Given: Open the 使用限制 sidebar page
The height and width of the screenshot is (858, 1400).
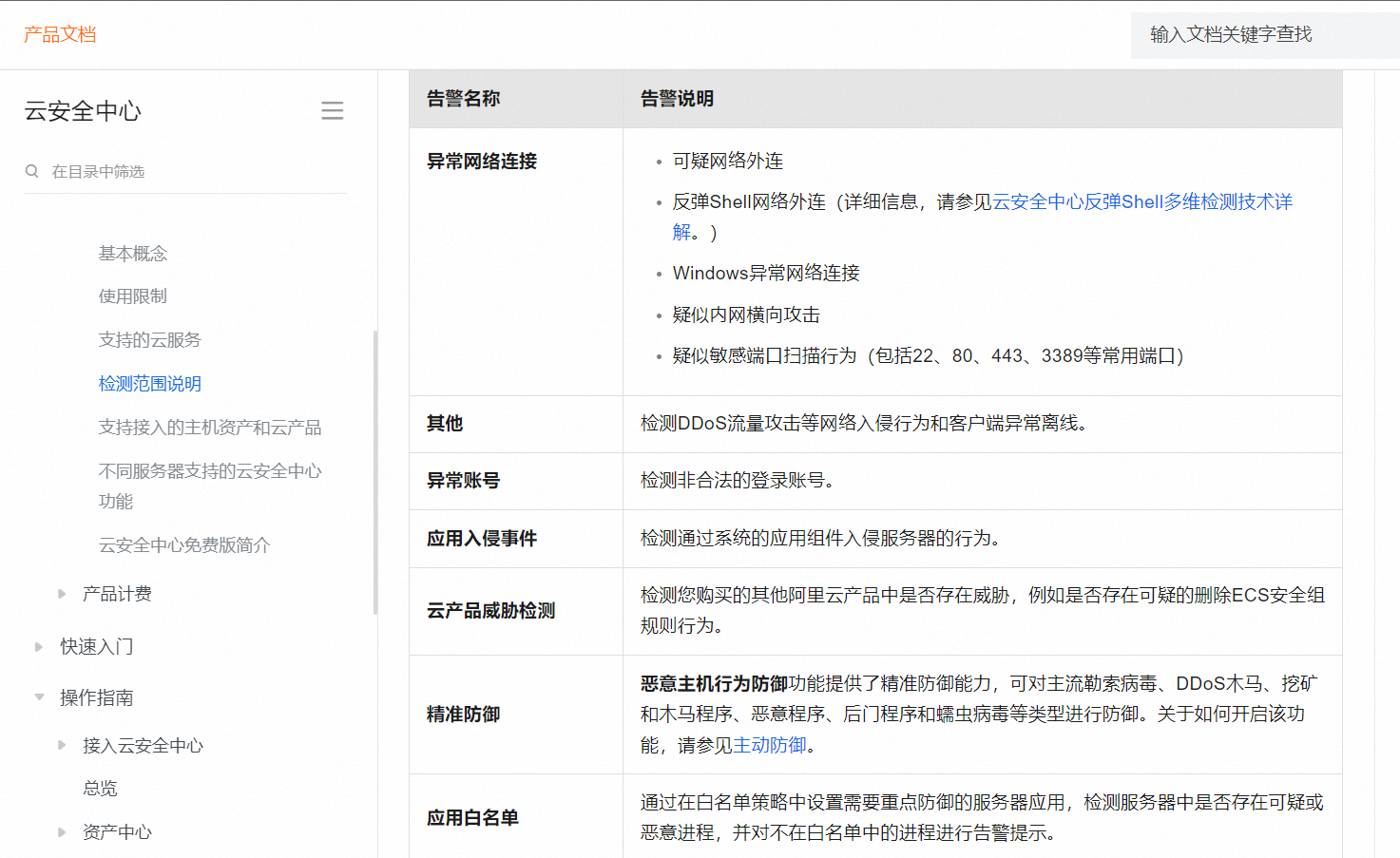Looking at the screenshot, I should 133,296.
